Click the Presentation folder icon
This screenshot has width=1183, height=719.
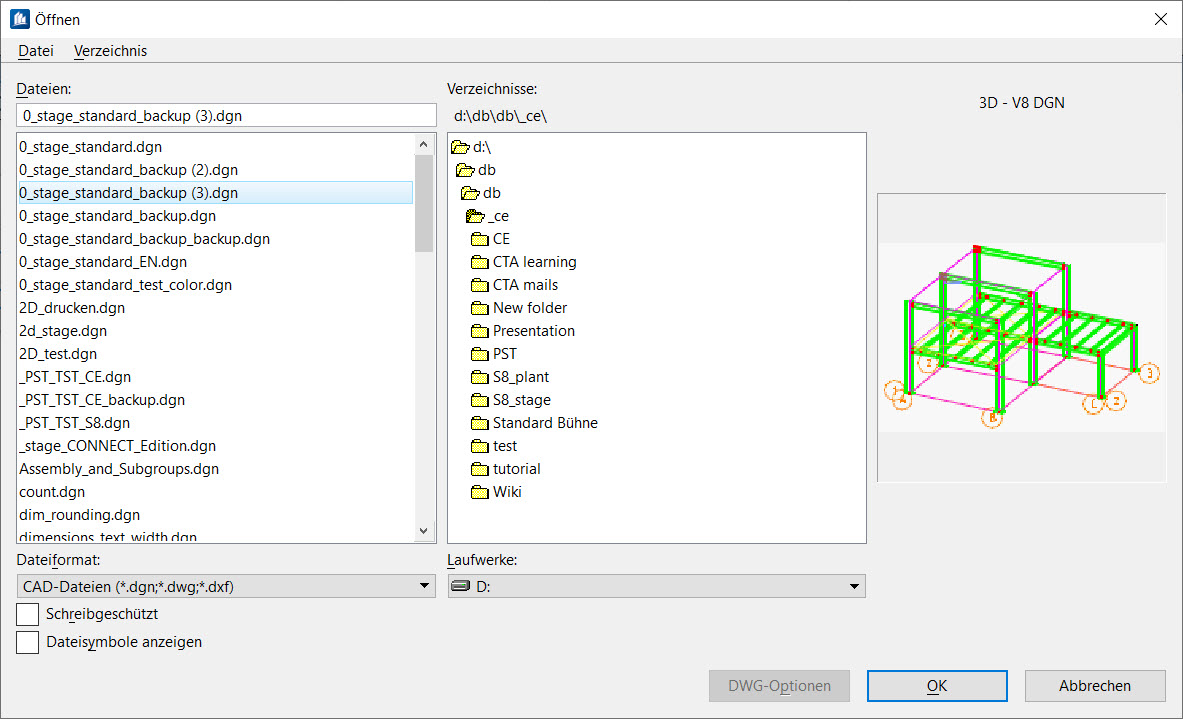tap(480, 331)
